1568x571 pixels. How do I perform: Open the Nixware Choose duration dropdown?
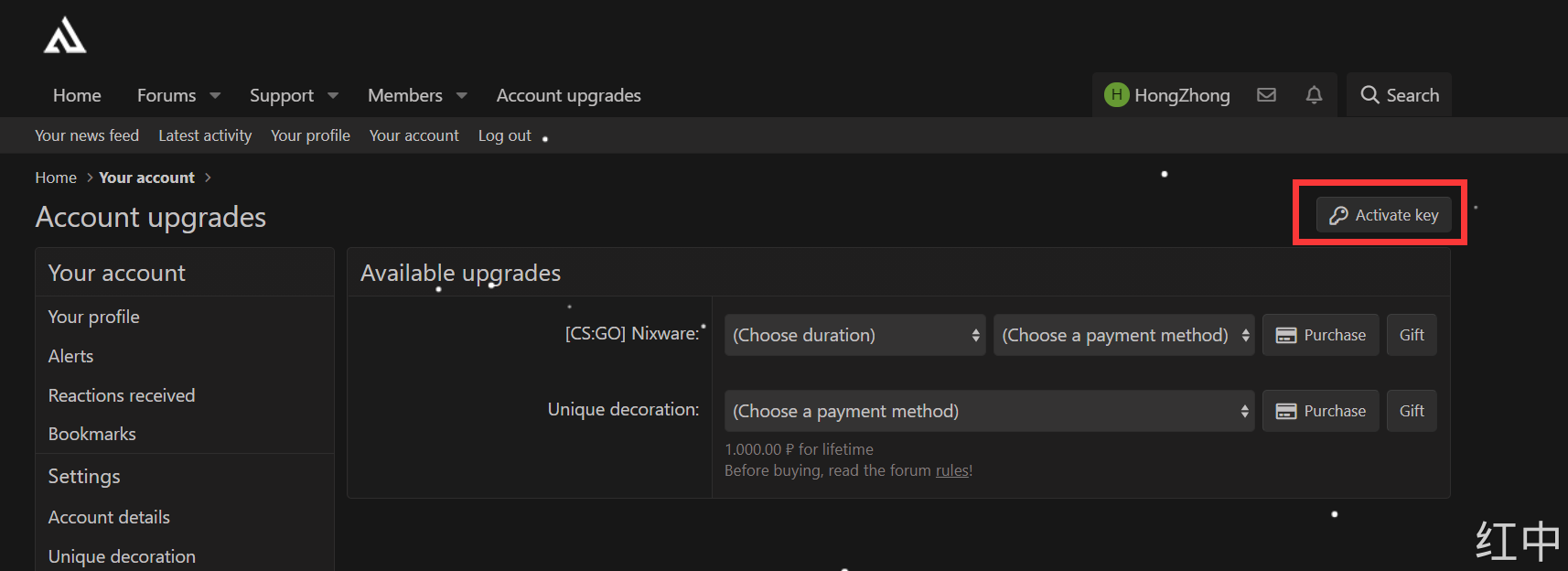click(854, 335)
